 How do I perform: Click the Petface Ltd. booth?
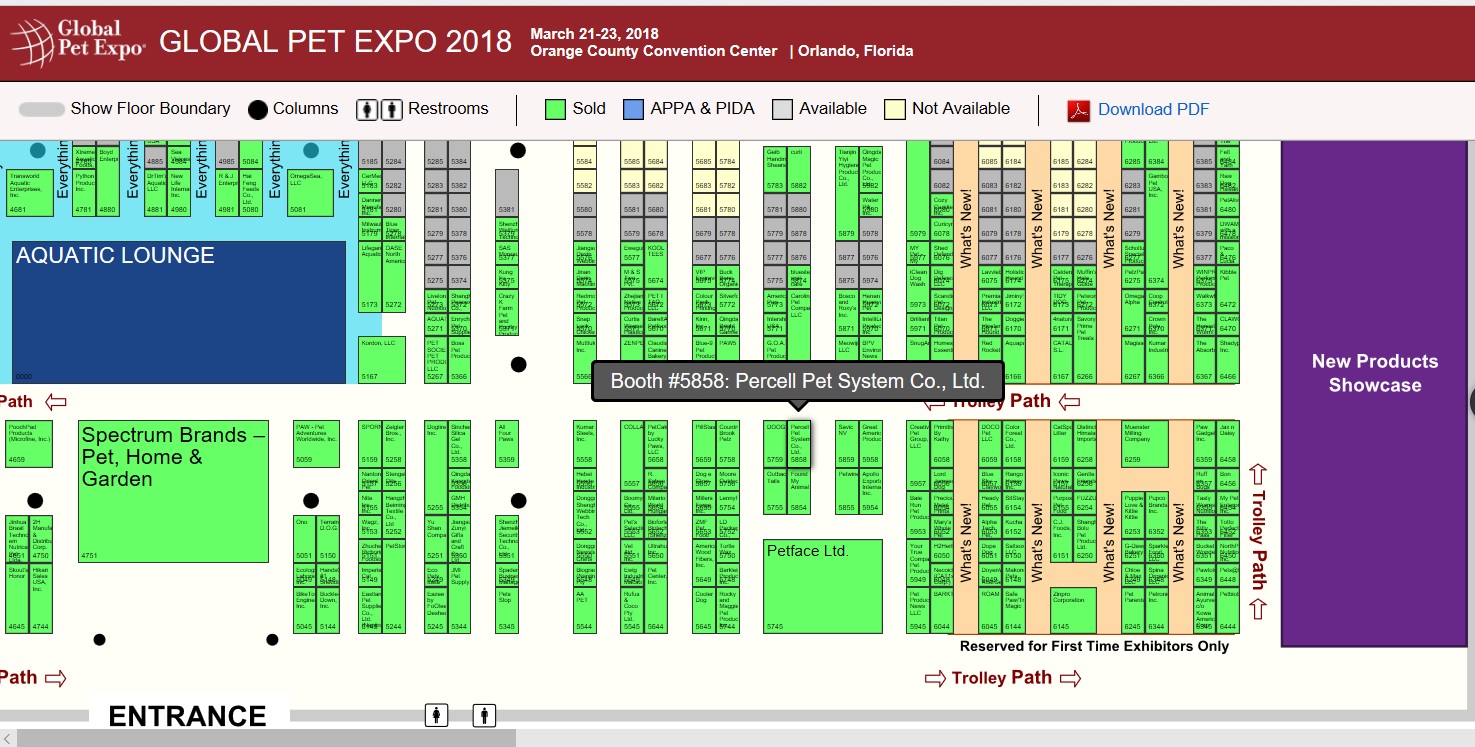click(x=822, y=586)
